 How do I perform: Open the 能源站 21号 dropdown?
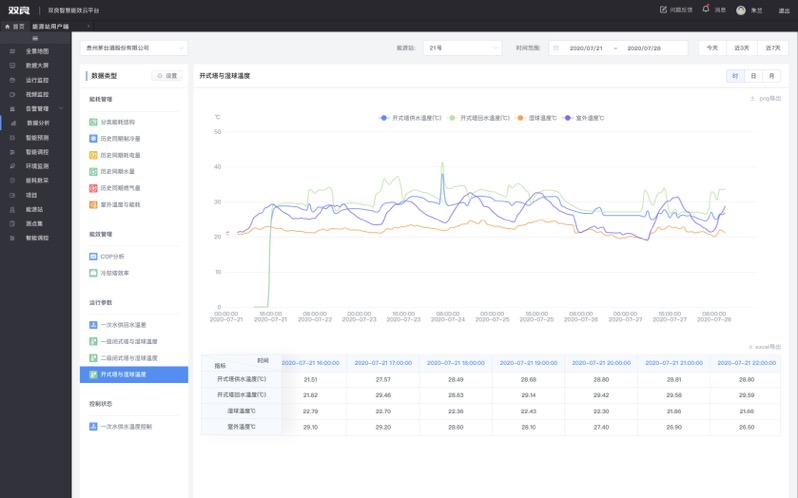[x=462, y=47]
